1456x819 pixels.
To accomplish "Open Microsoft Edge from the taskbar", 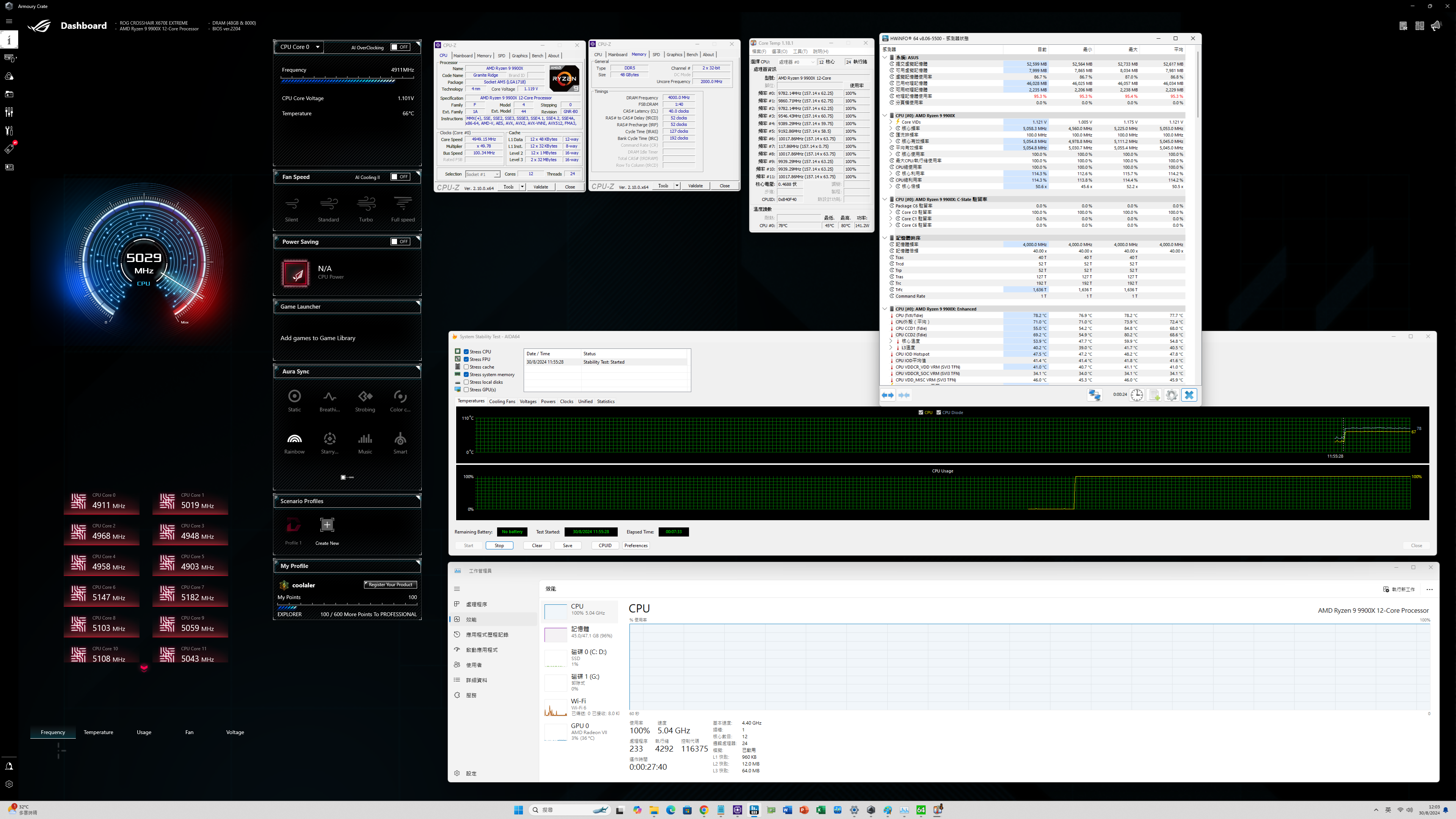I will coord(670,810).
